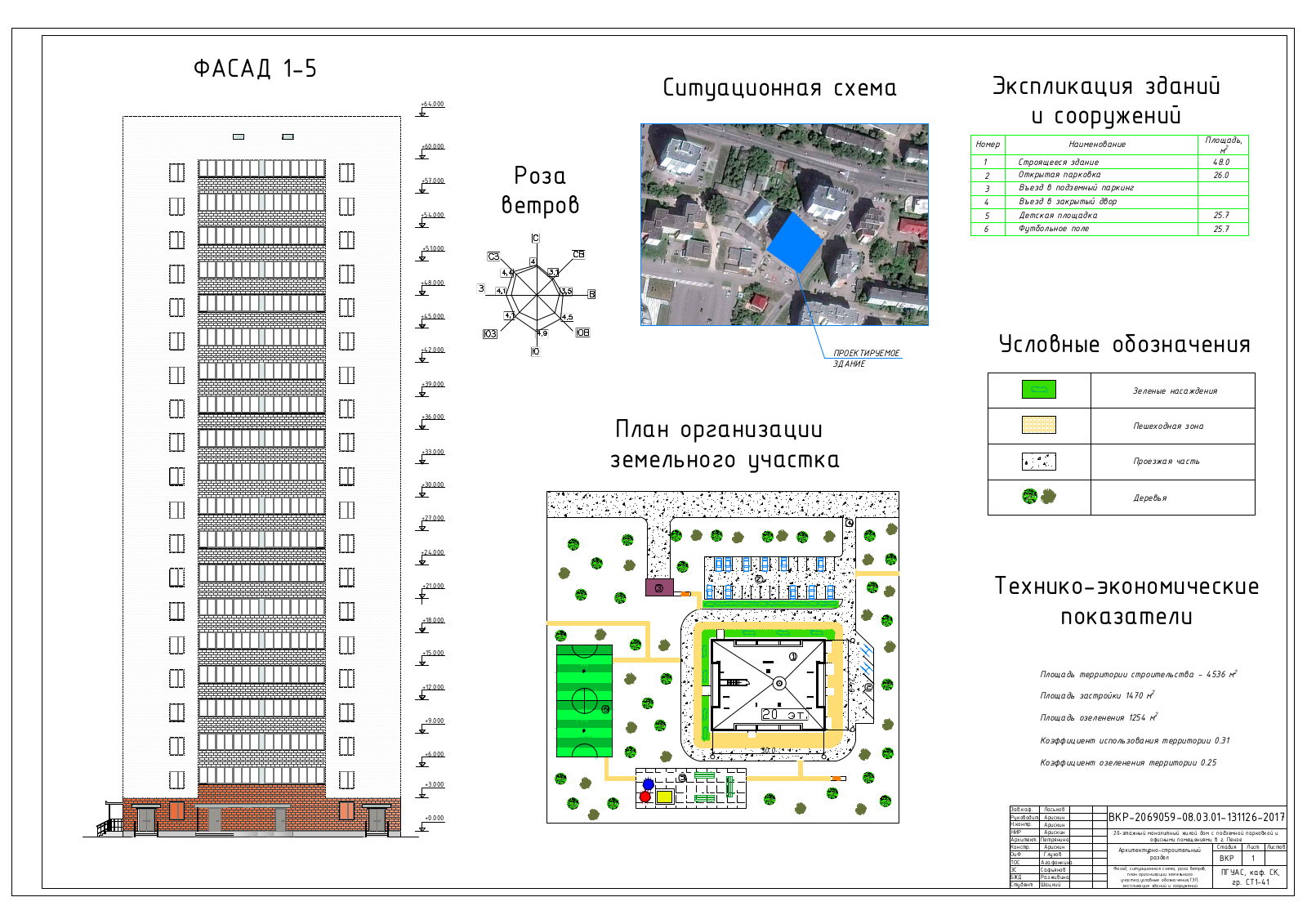The height and width of the screenshot is (924, 1307).
Task: Click 'Коэффициент использования территории 0.31' line
Action: (1135, 740)
